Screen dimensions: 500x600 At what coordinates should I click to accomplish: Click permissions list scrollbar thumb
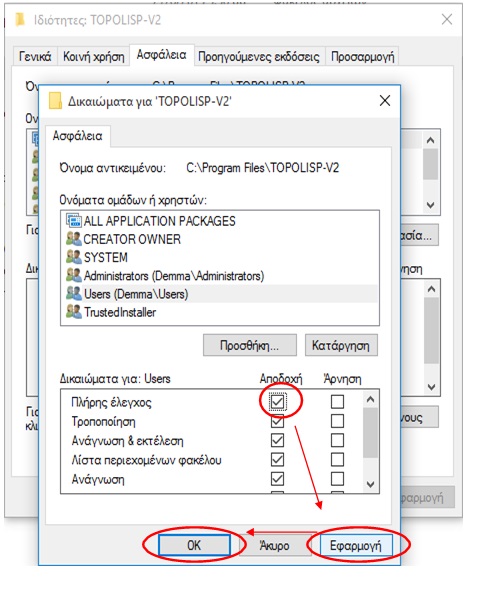pyautogui.click(x=370, y=432)
